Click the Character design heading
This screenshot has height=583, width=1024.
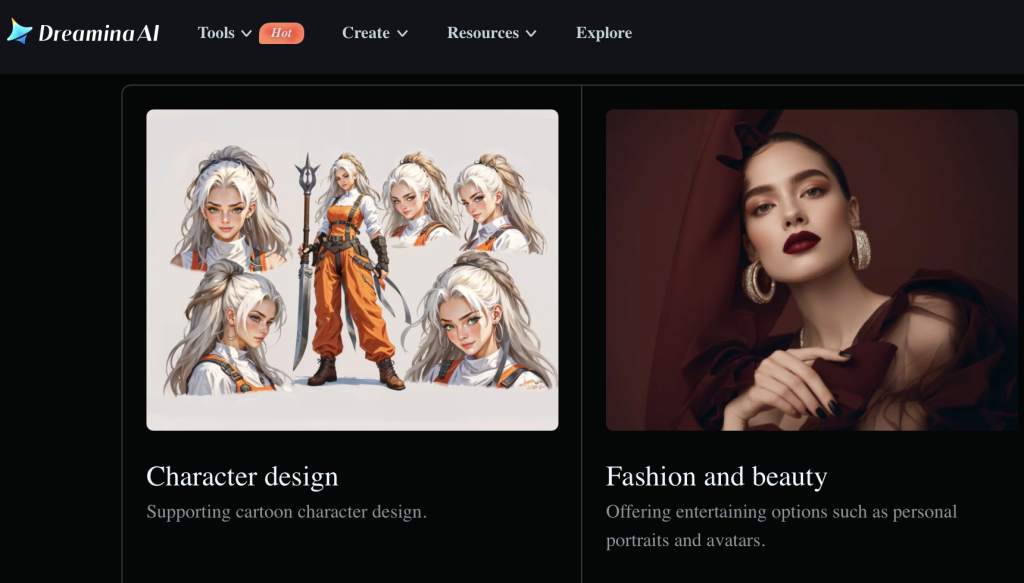coord(242,476)
